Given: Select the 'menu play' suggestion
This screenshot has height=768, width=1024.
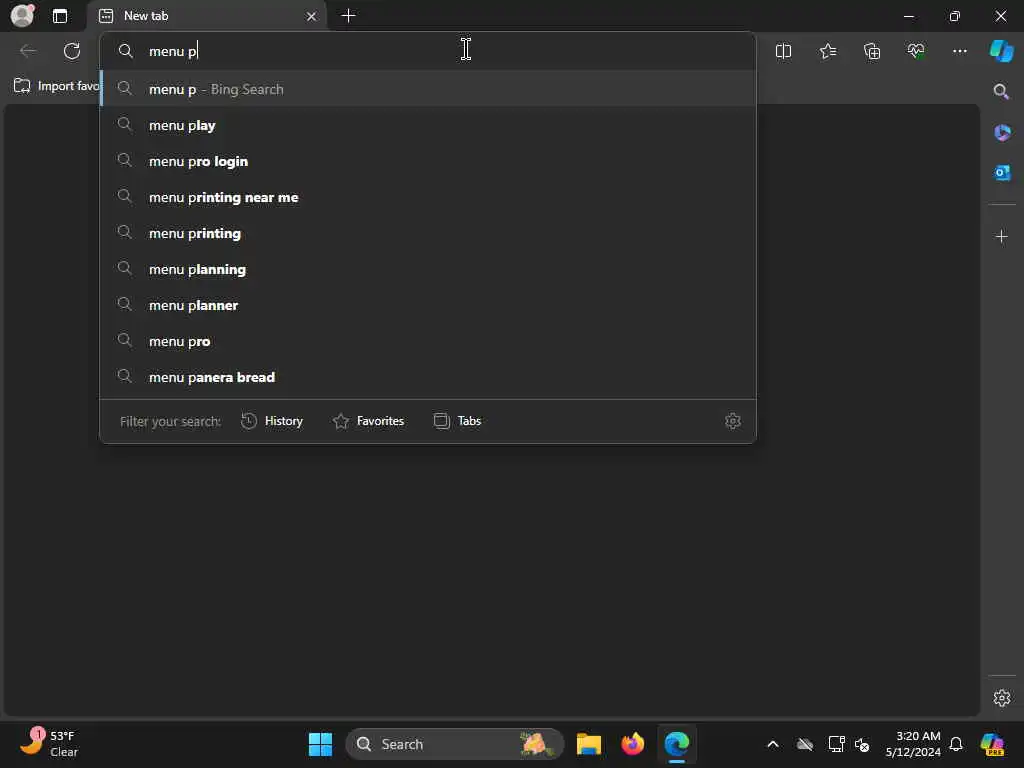Looking at the screenshot, I should click(x=428, y=125).
